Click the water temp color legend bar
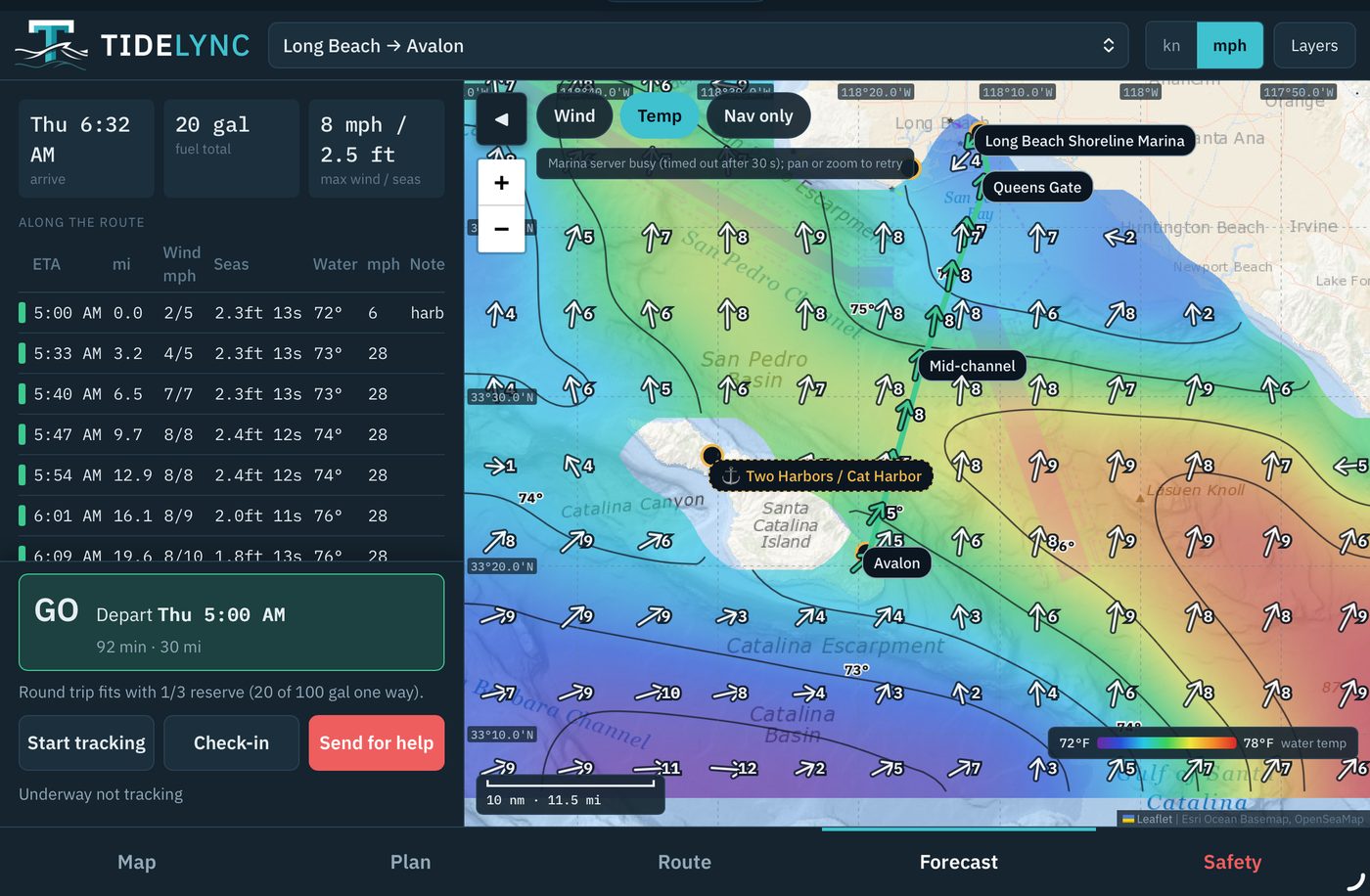Image resolution: width=1370 pixels, height=896 pixels. pyautogui.click(x=1166, y=743)
